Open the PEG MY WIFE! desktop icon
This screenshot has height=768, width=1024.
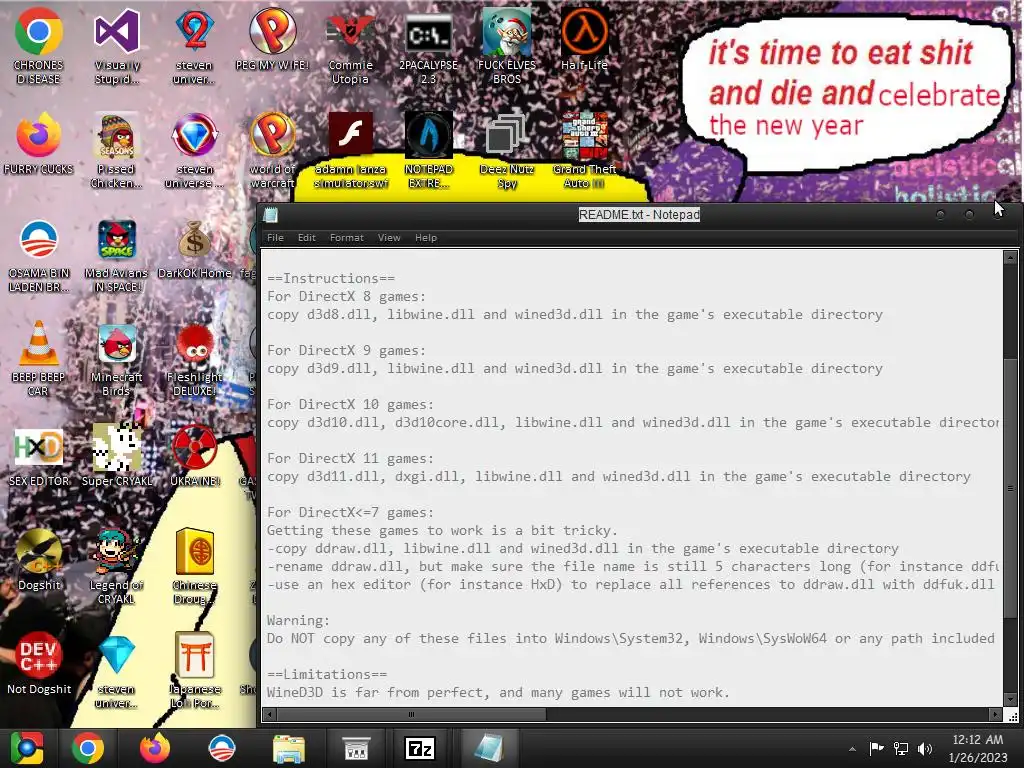coord(272,39)
